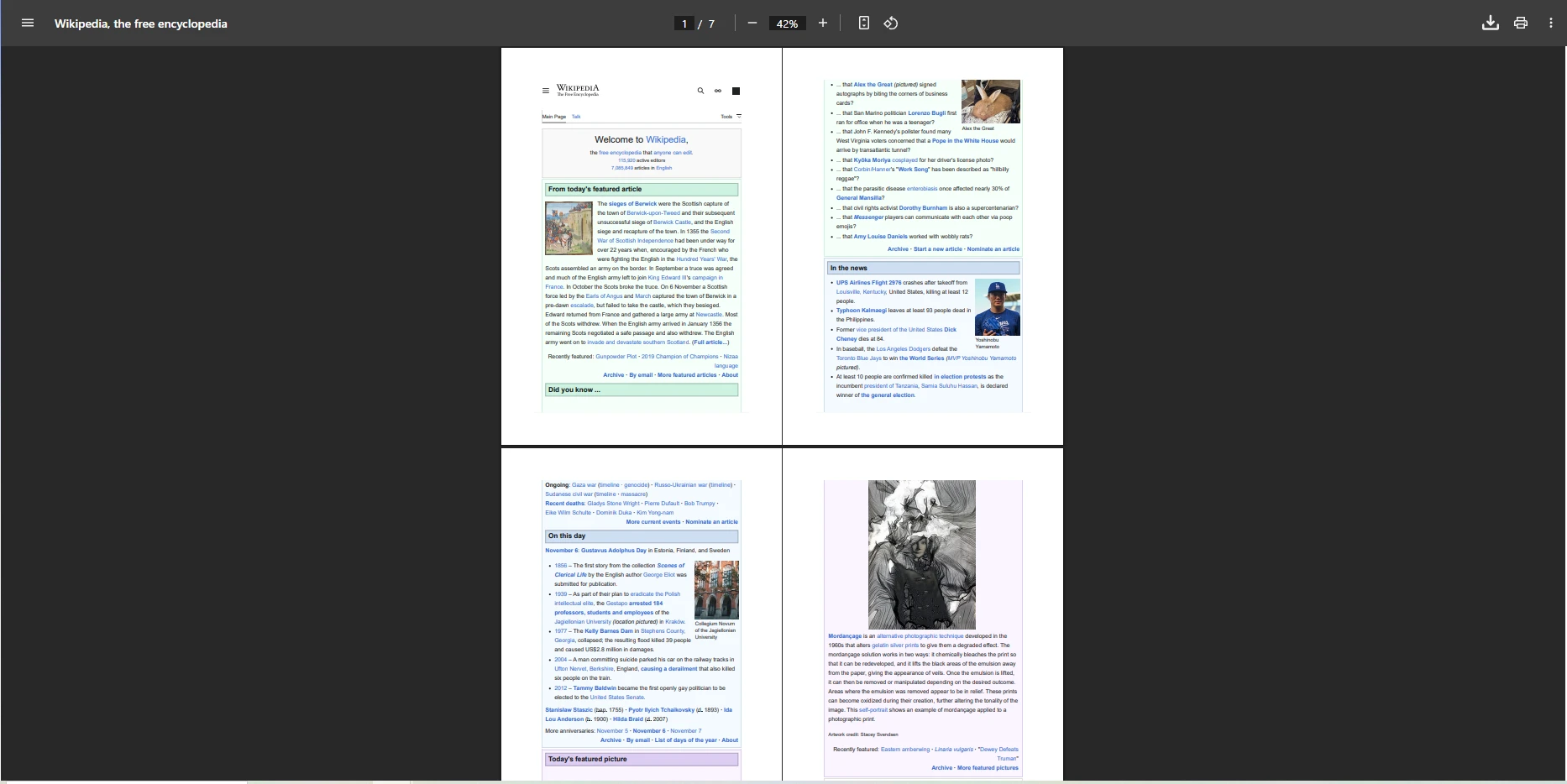Print the document

click(x=1520, y=23)
